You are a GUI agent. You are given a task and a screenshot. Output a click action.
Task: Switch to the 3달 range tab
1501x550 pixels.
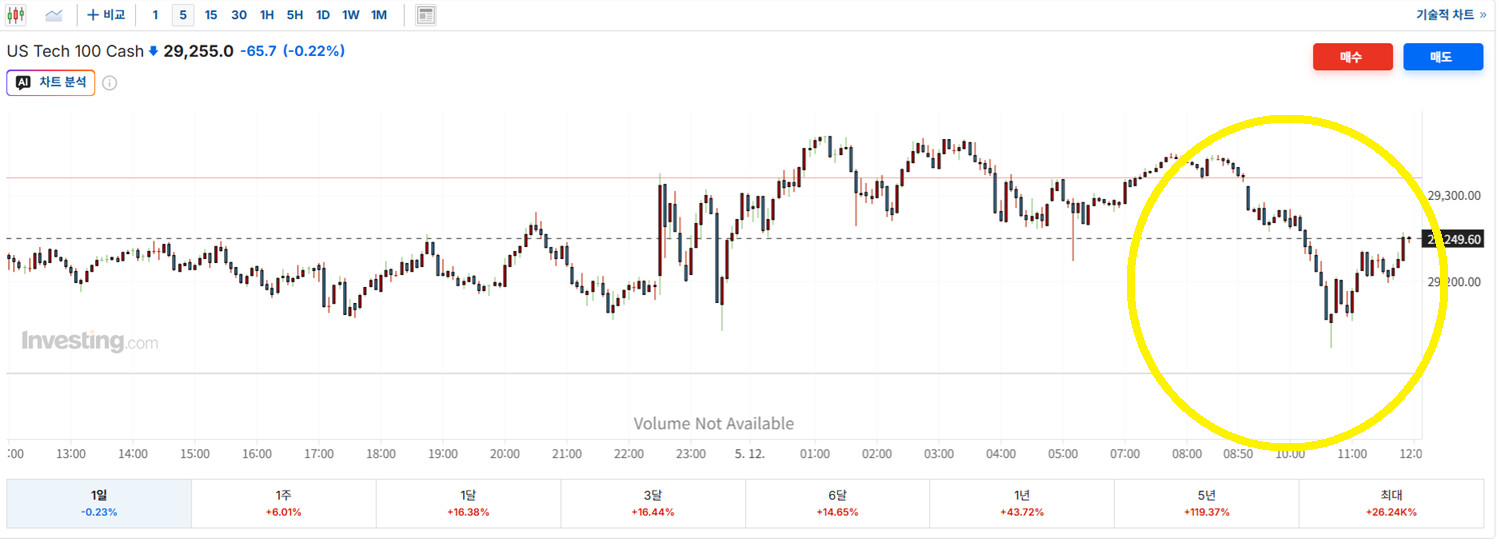[653, 503]
